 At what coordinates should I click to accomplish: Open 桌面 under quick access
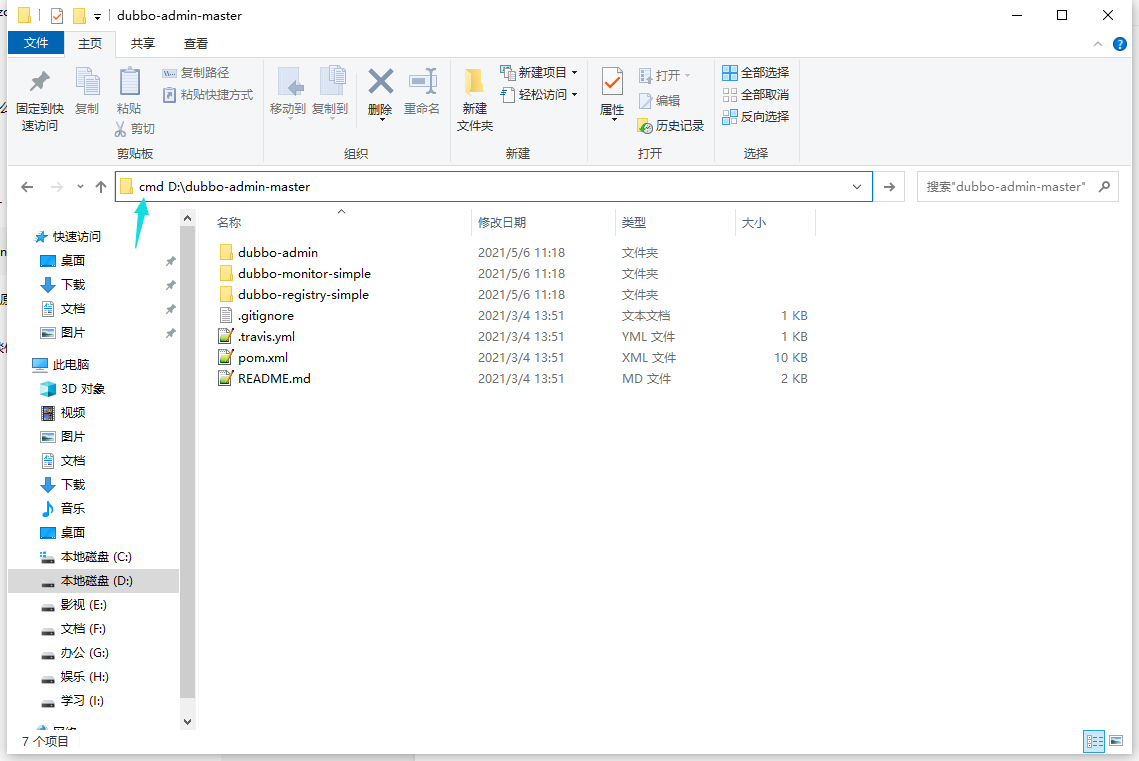click(x=73, y=261)
